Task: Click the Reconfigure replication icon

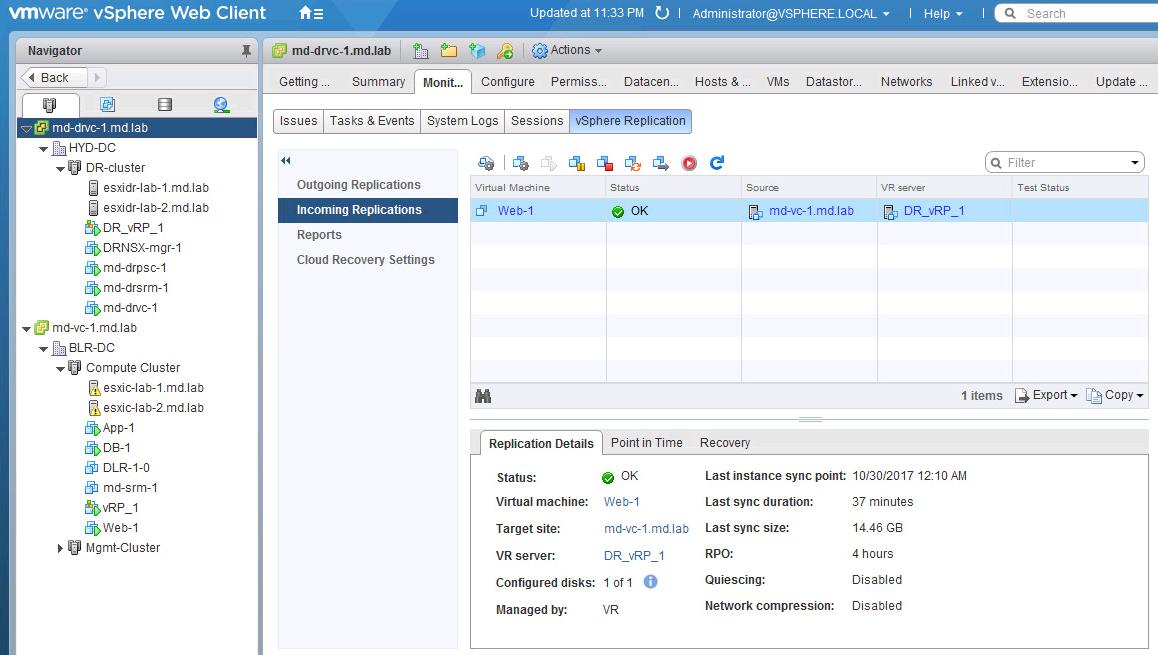Action: (521, 163)
